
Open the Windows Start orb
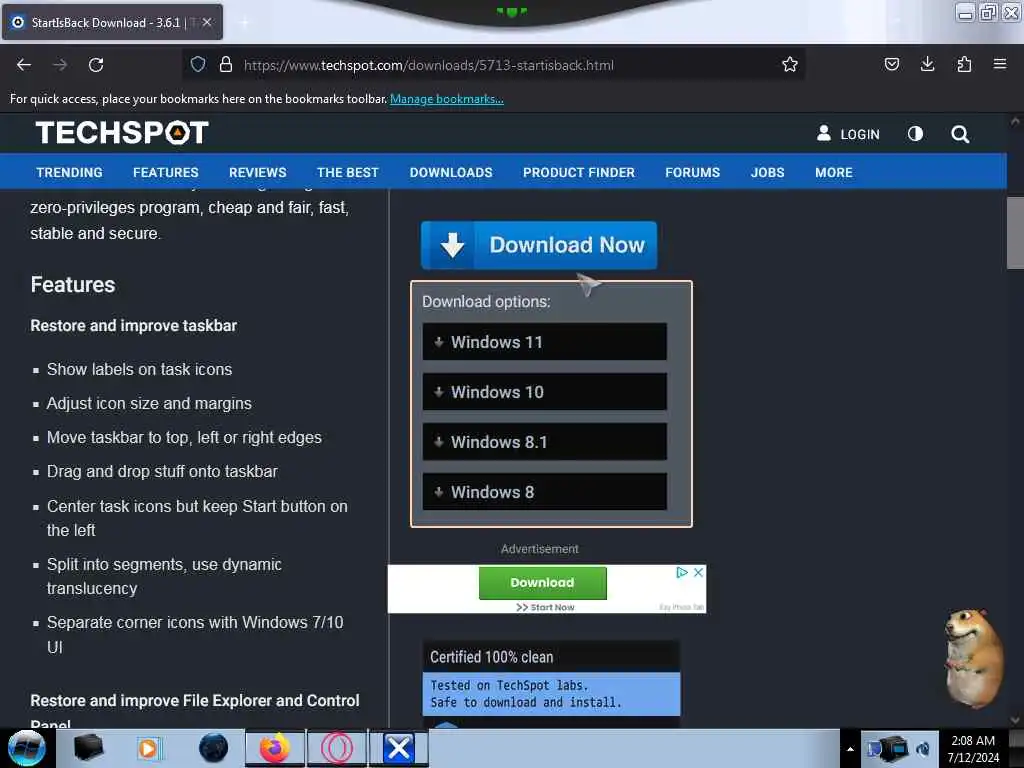pyautogui.click(x=26, y=748)
